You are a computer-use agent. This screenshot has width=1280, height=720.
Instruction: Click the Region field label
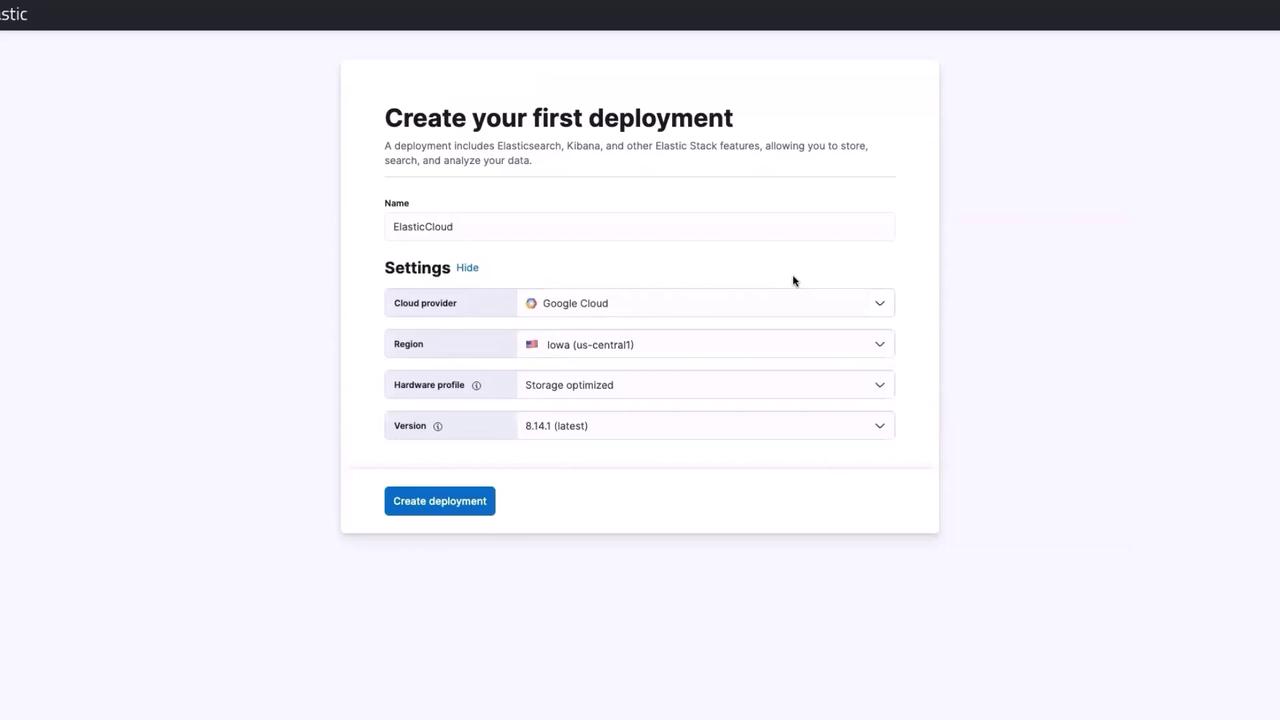(x=408, y=344)
